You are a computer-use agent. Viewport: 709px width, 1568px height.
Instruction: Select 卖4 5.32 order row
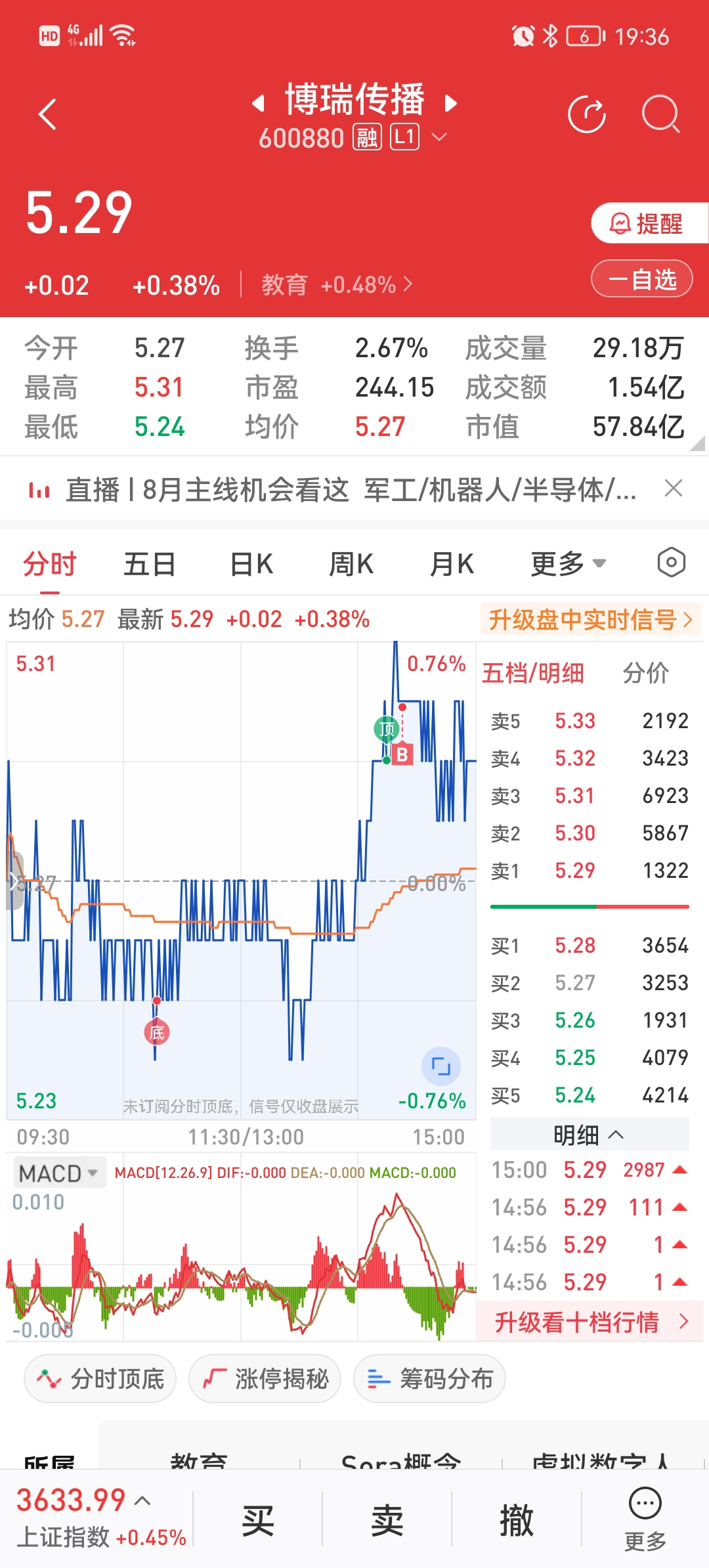pyautogui.click(x=590, y=758)
